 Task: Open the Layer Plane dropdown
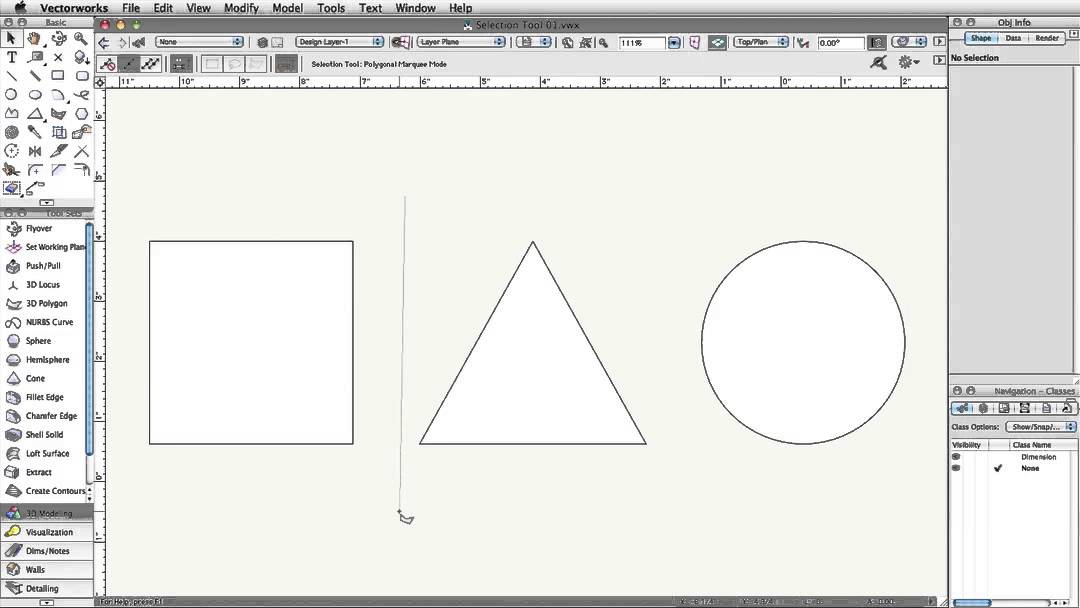click(x=461, y=42)
